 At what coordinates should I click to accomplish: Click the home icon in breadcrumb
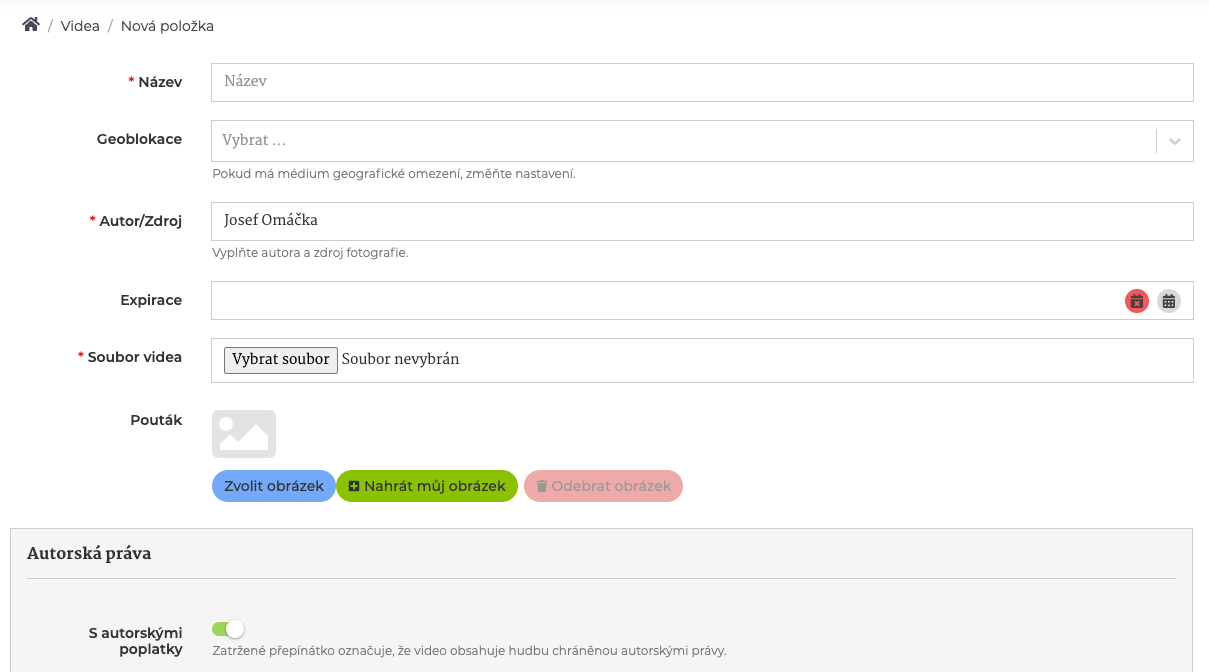[31, 25]
